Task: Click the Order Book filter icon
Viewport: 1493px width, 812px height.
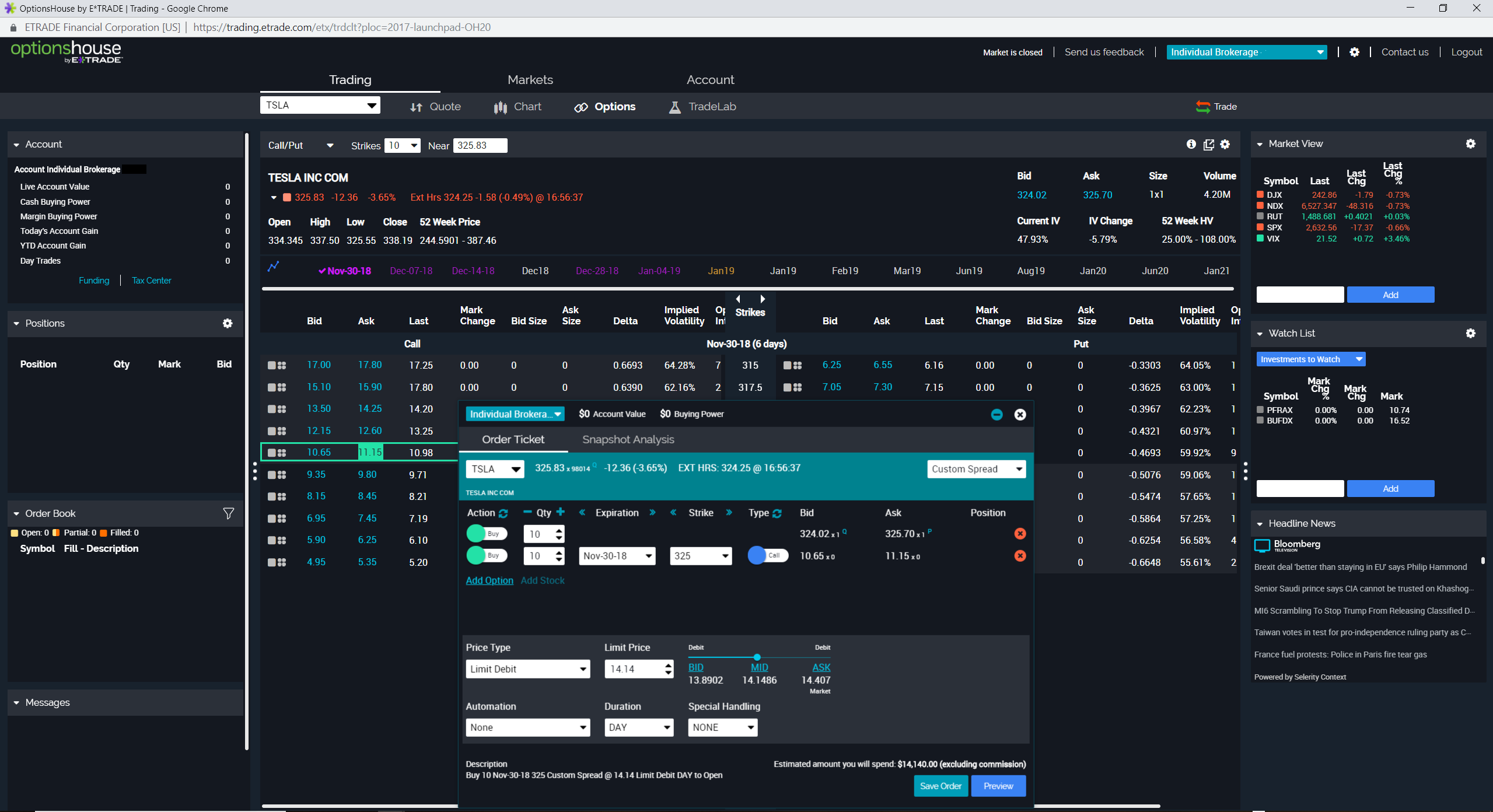Action: tap(228, 513)
